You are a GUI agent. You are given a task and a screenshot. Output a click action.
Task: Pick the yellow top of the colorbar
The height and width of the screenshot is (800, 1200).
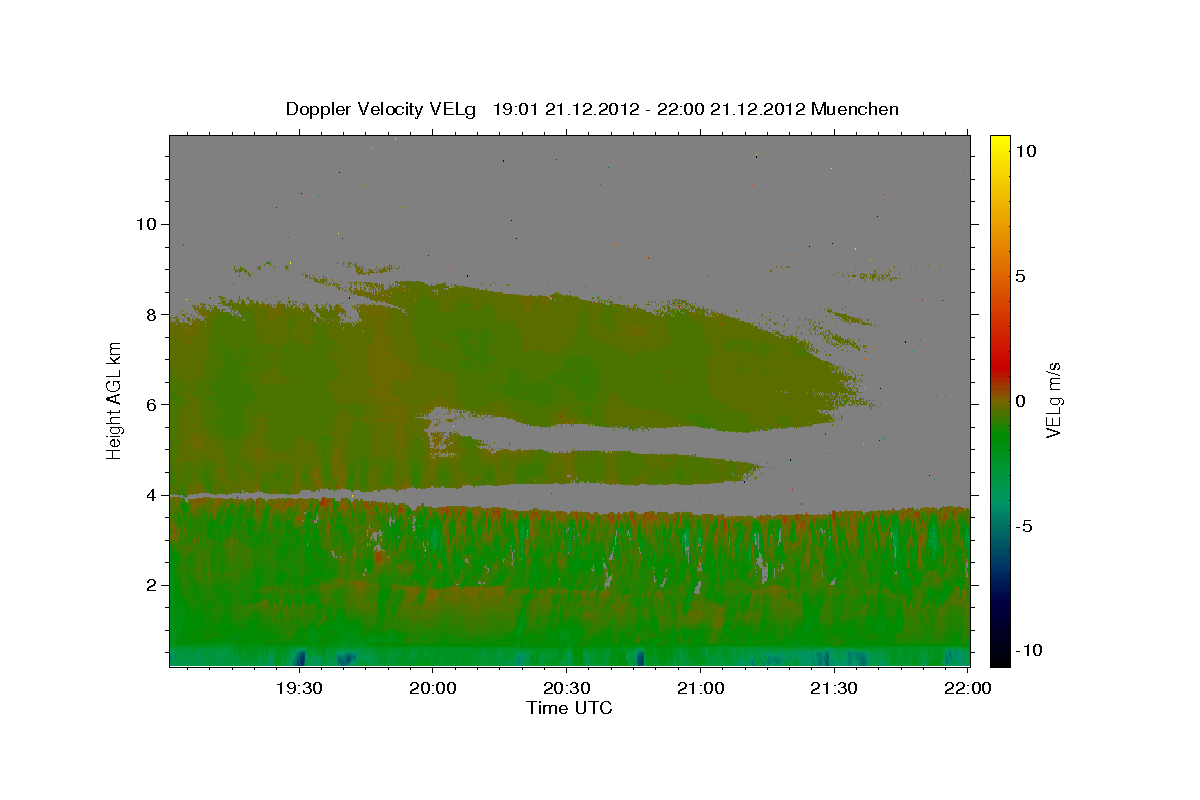[1000, 145]
